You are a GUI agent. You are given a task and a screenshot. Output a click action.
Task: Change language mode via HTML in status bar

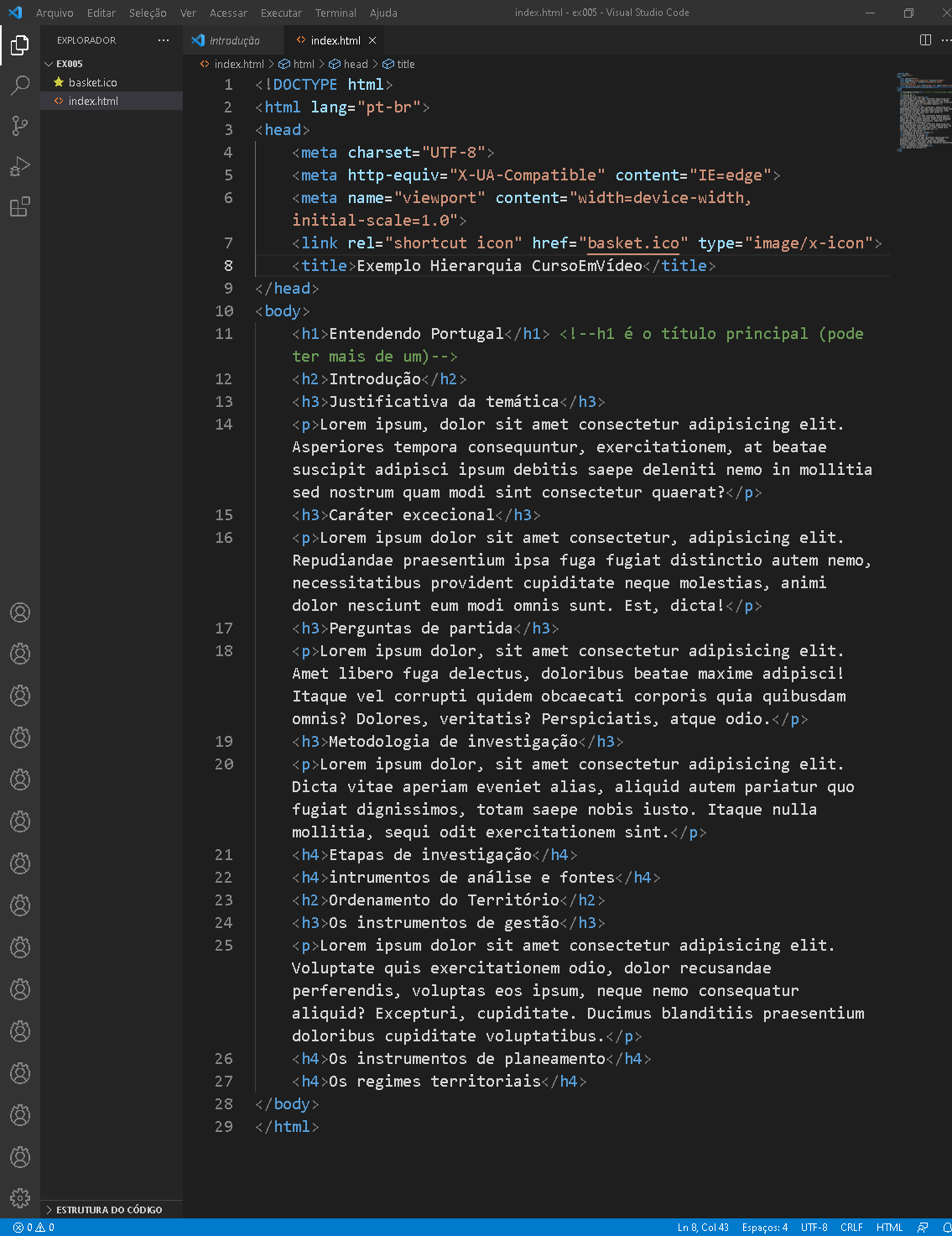click(889, 1227)
